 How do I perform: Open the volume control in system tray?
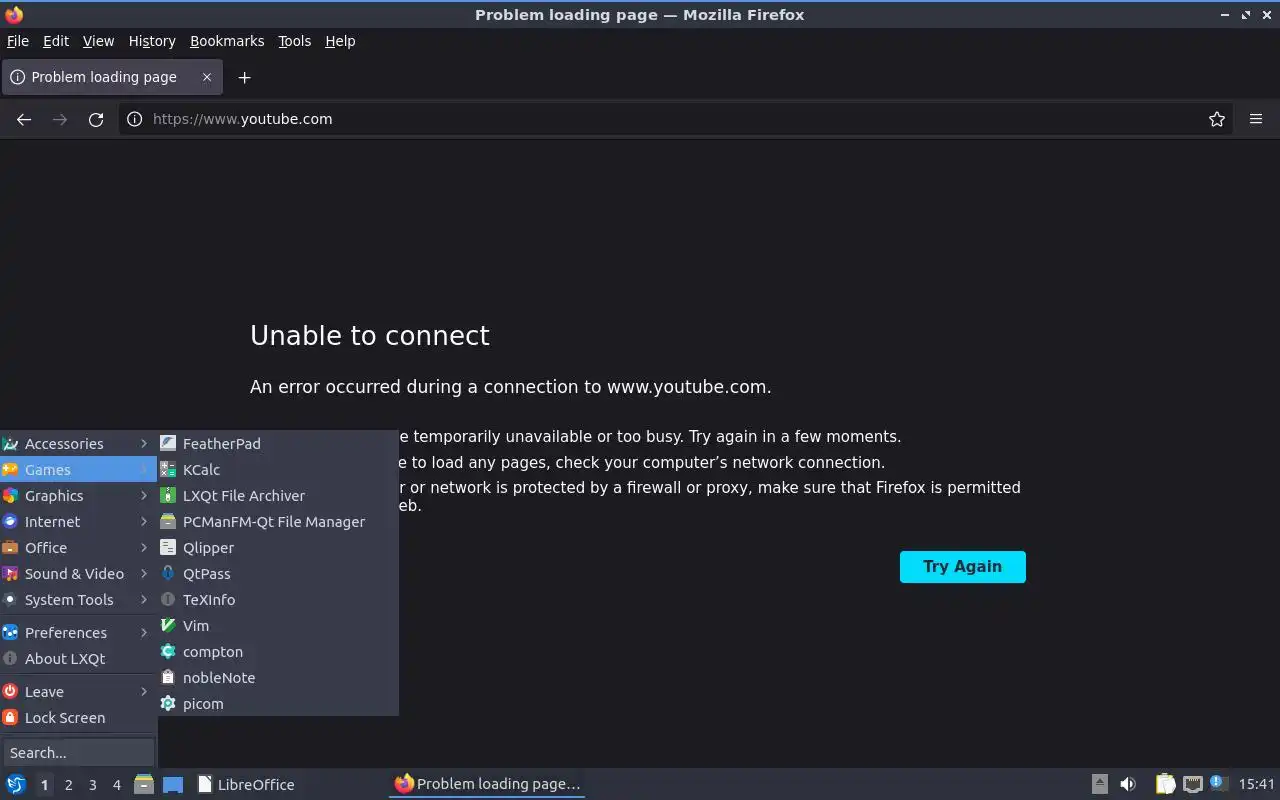(1128, 784)
